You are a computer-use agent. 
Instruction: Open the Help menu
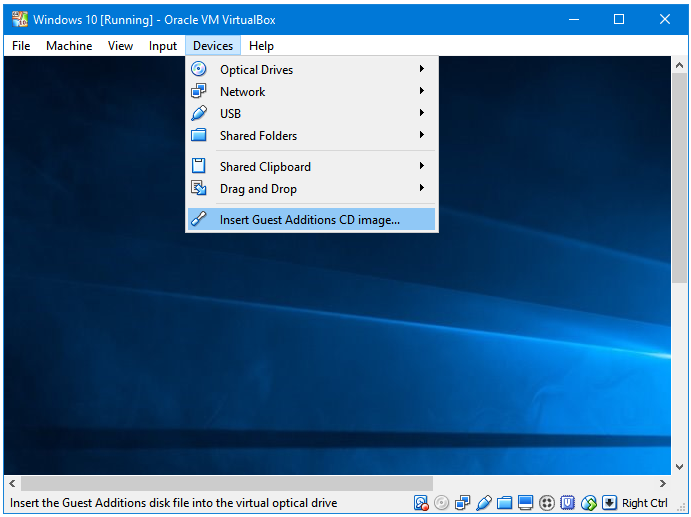261,46
